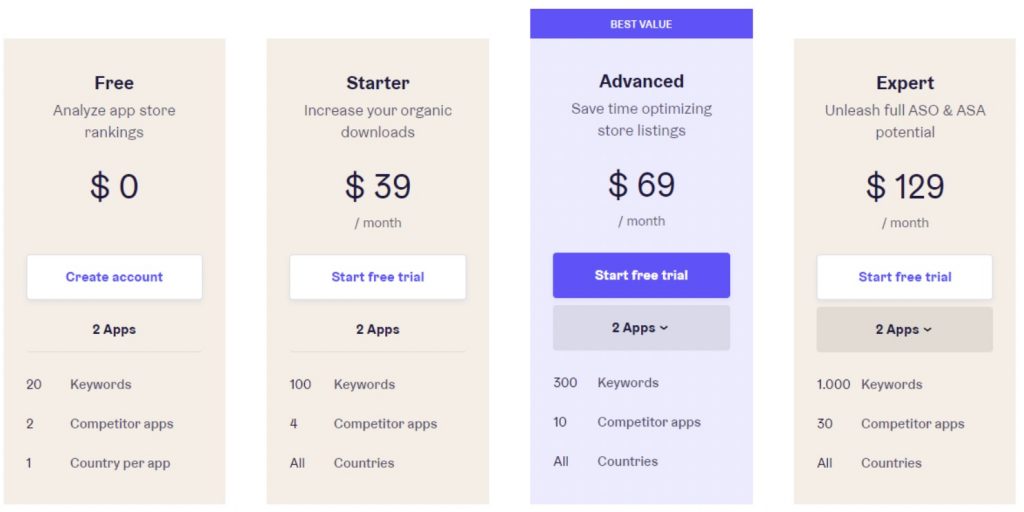The image size is (1024, 512).
Task: Select the Expert plan heading
Action: tap(904, 83)
